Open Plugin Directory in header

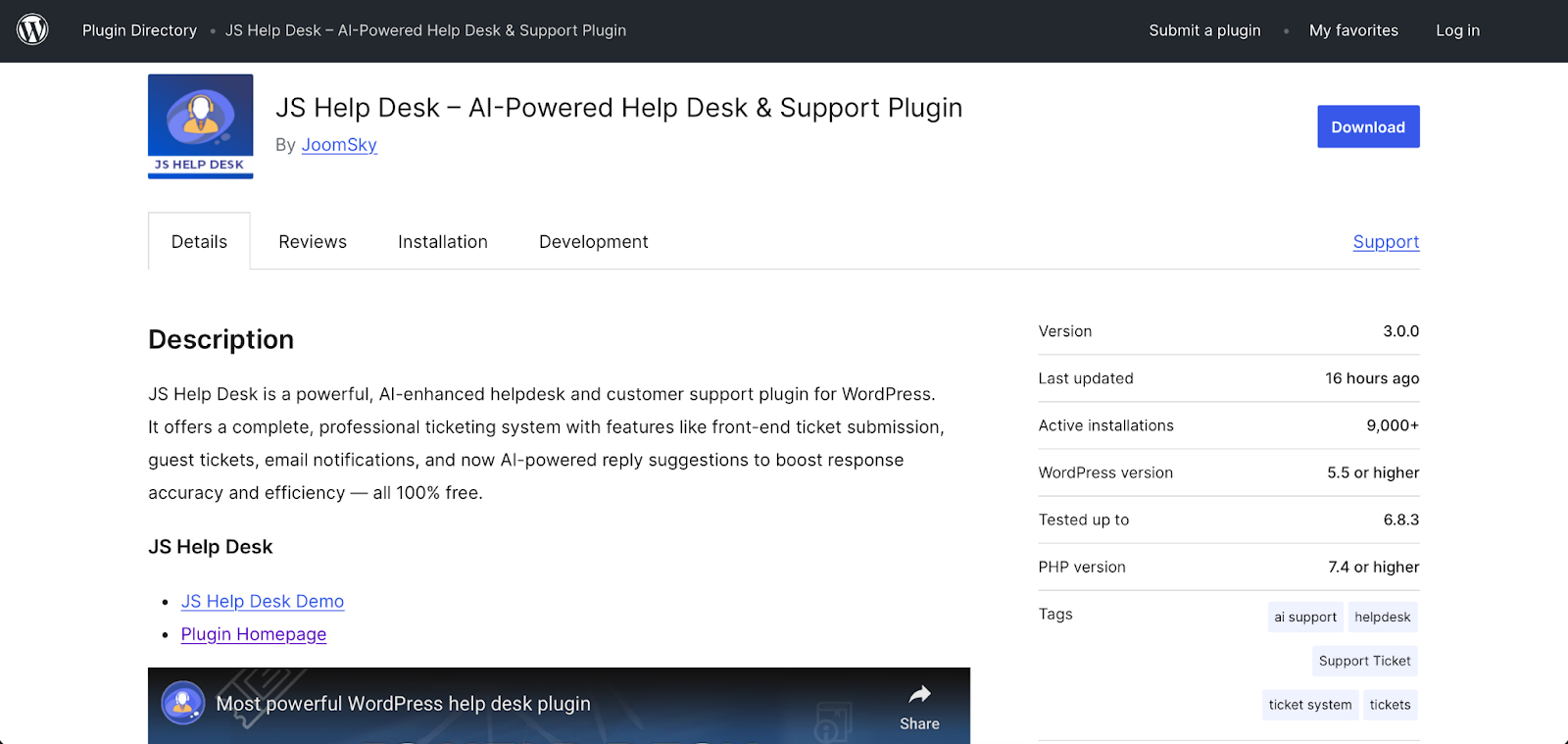pyautogui.click(x=139, y=30)
